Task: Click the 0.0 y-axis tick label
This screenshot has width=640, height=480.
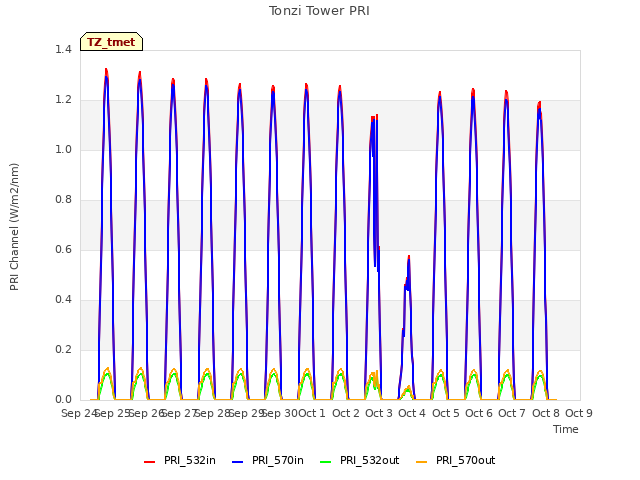Action: point(63,400)
